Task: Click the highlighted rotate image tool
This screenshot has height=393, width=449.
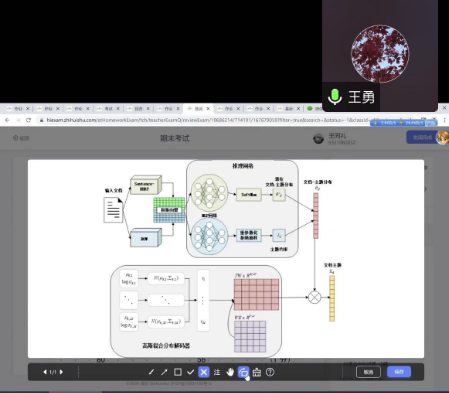Action: coord(243,372)
